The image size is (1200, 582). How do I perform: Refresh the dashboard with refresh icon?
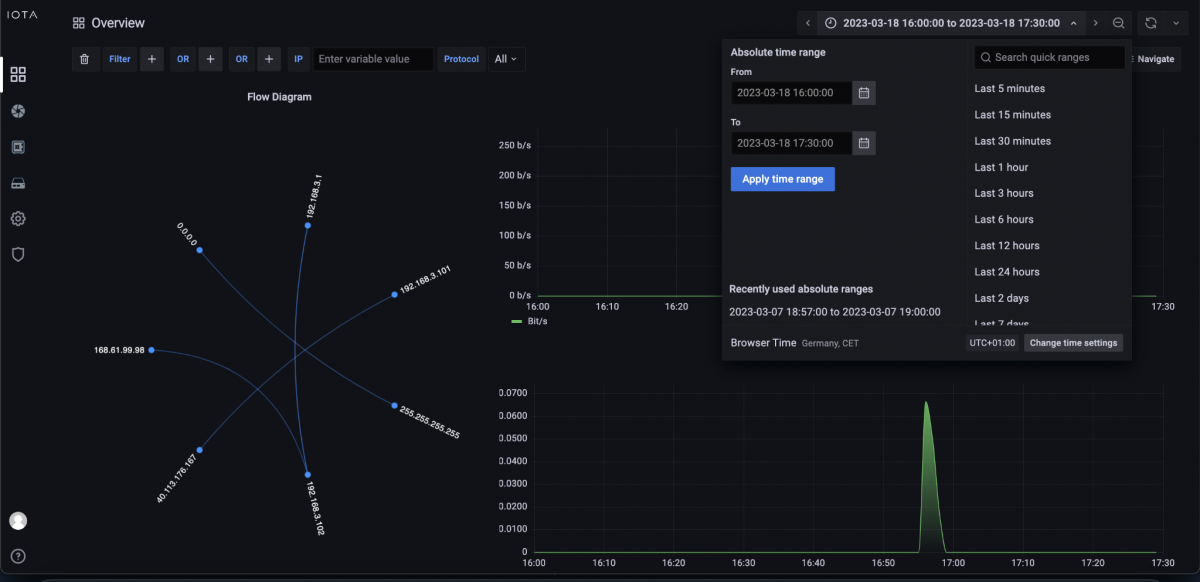coord(1150,23)
